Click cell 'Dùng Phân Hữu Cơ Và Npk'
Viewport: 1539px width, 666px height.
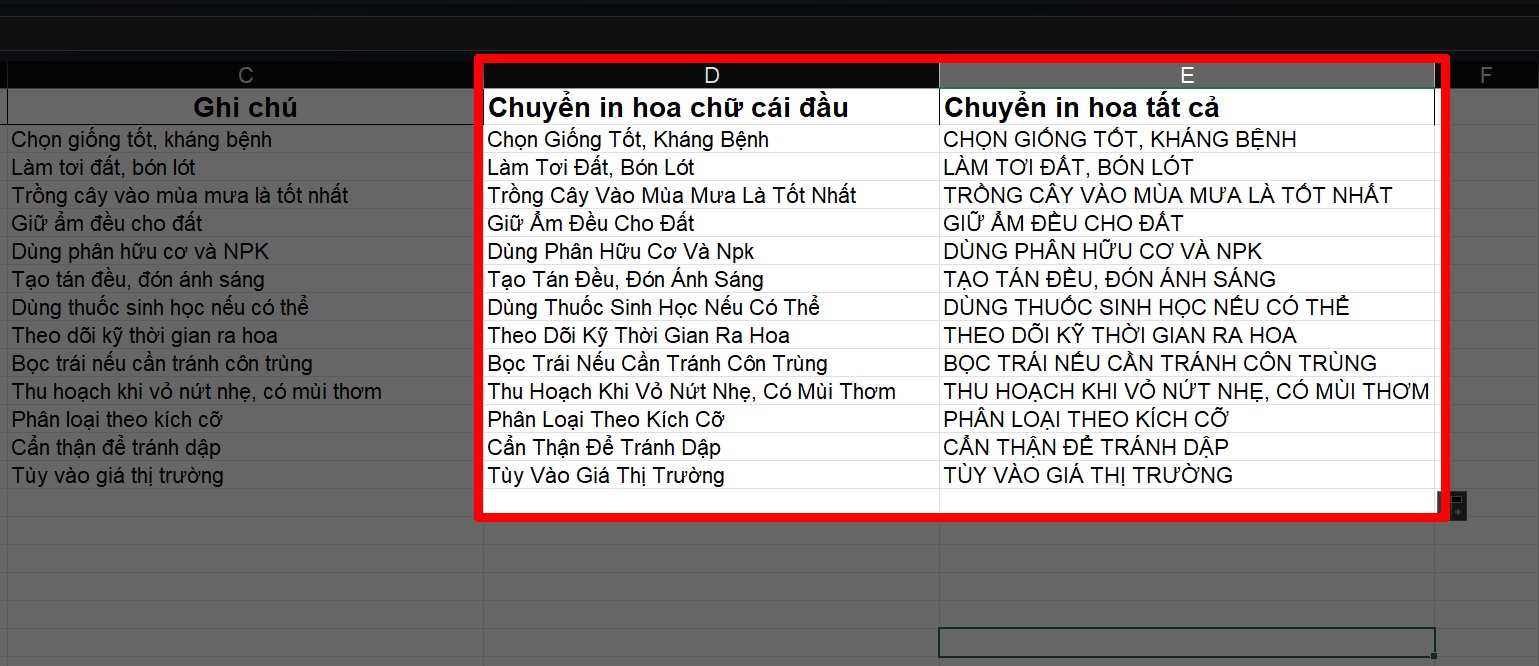tap(711, 251)
